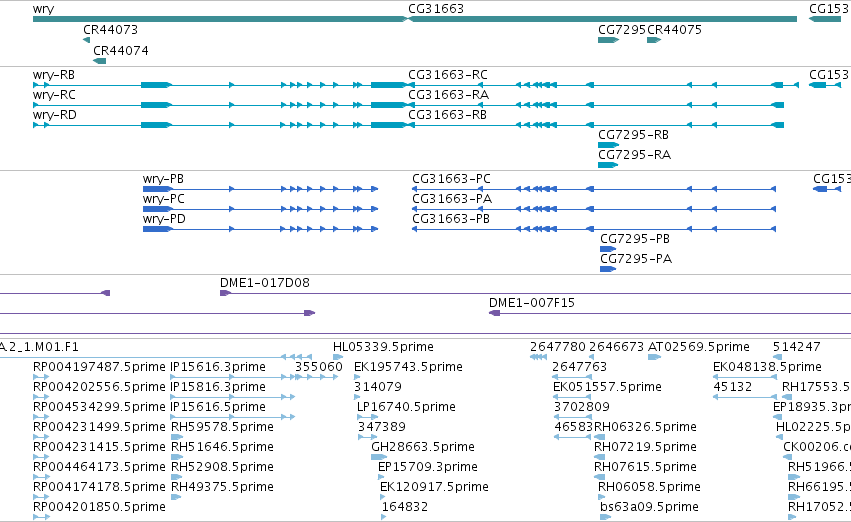
Task: Click protein CG7295-PB label
Action: point(635,239)
